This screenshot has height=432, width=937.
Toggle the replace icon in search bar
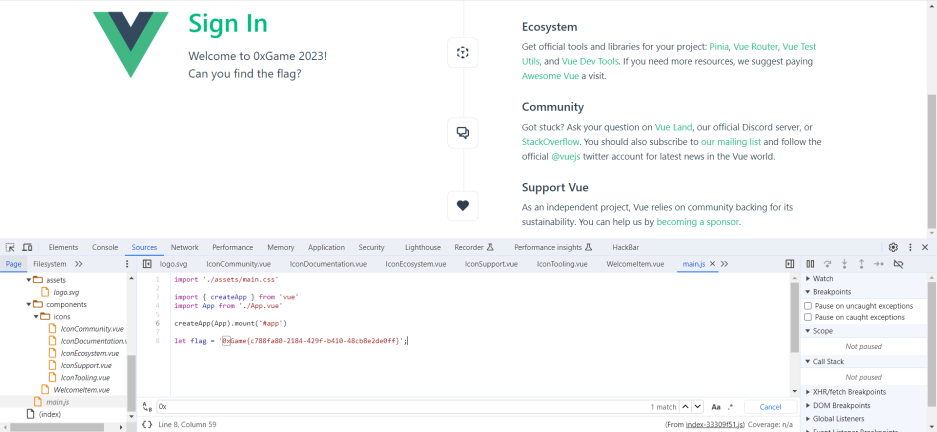click(x=148, y=407)
